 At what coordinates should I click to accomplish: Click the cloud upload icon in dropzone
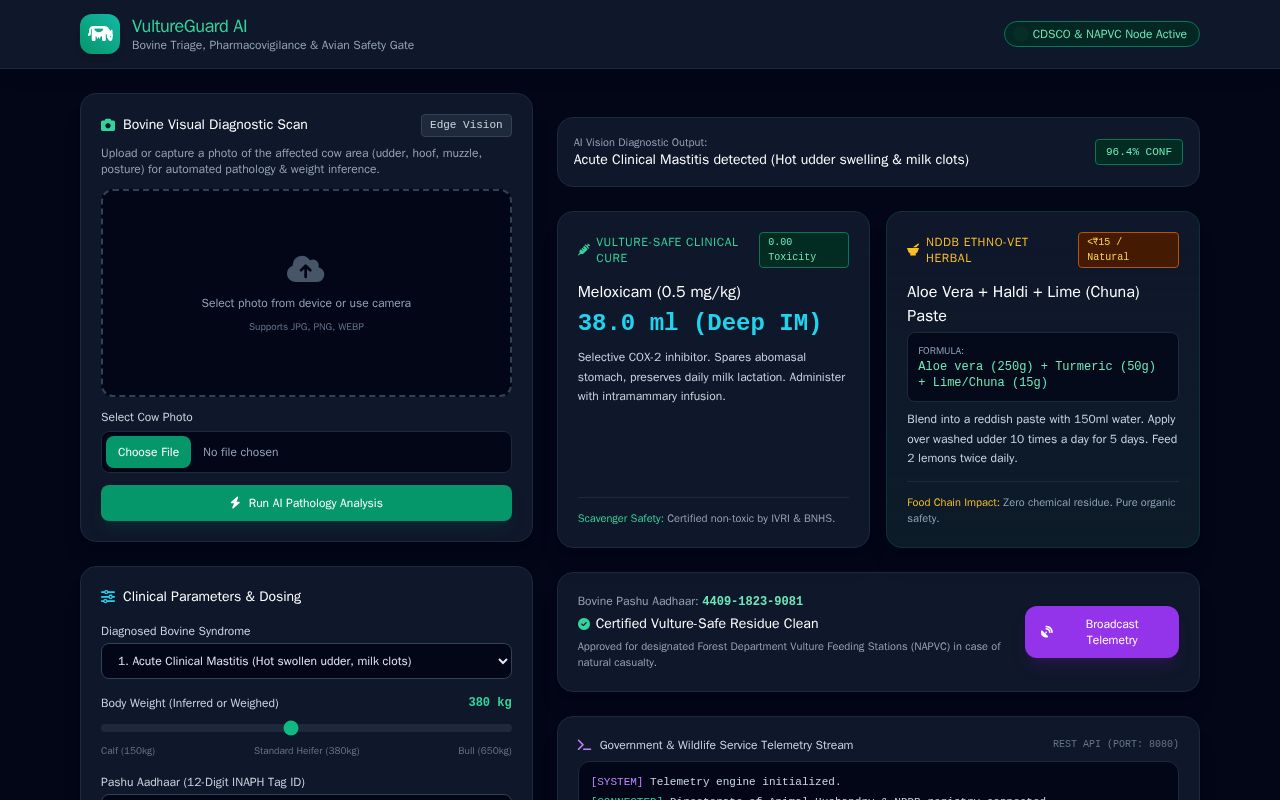click(306, 269)
